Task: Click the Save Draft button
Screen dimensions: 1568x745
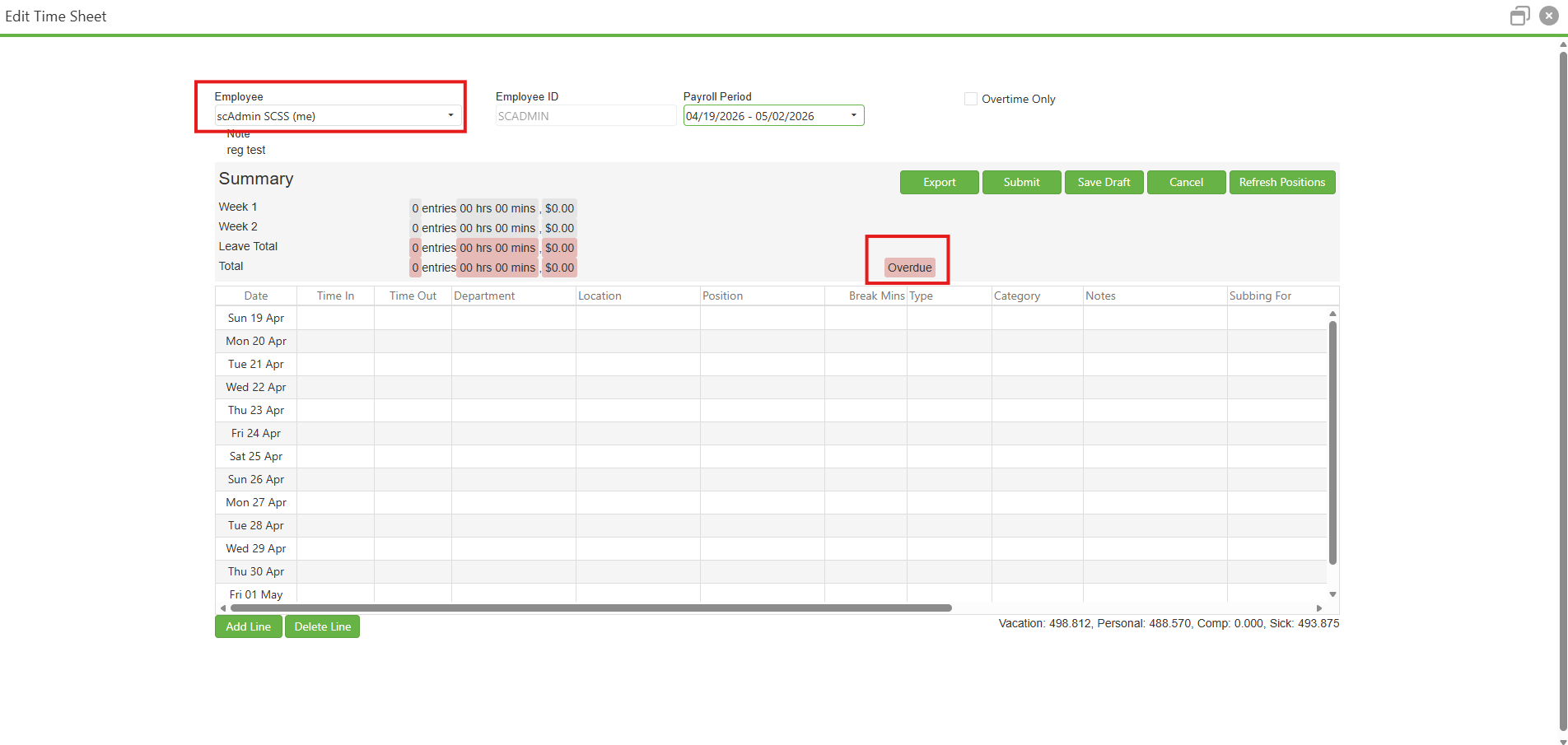Action: 1104,182
